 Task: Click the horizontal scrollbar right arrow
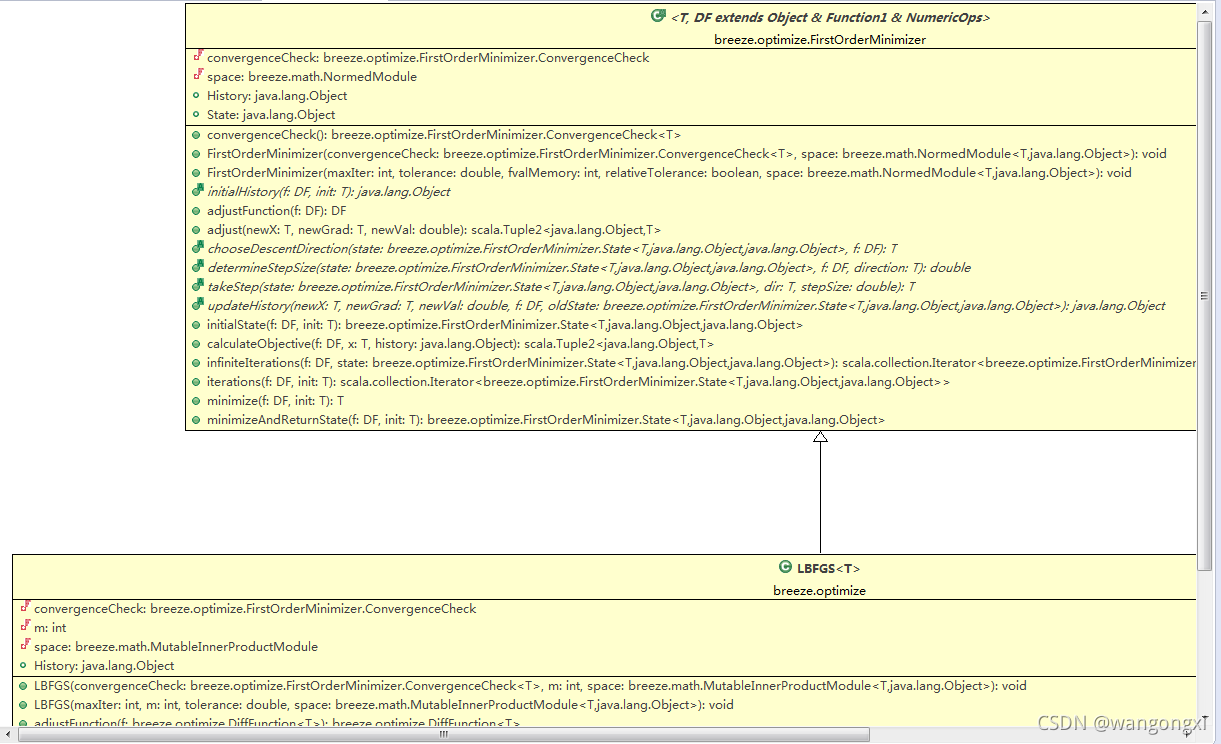1189,735
